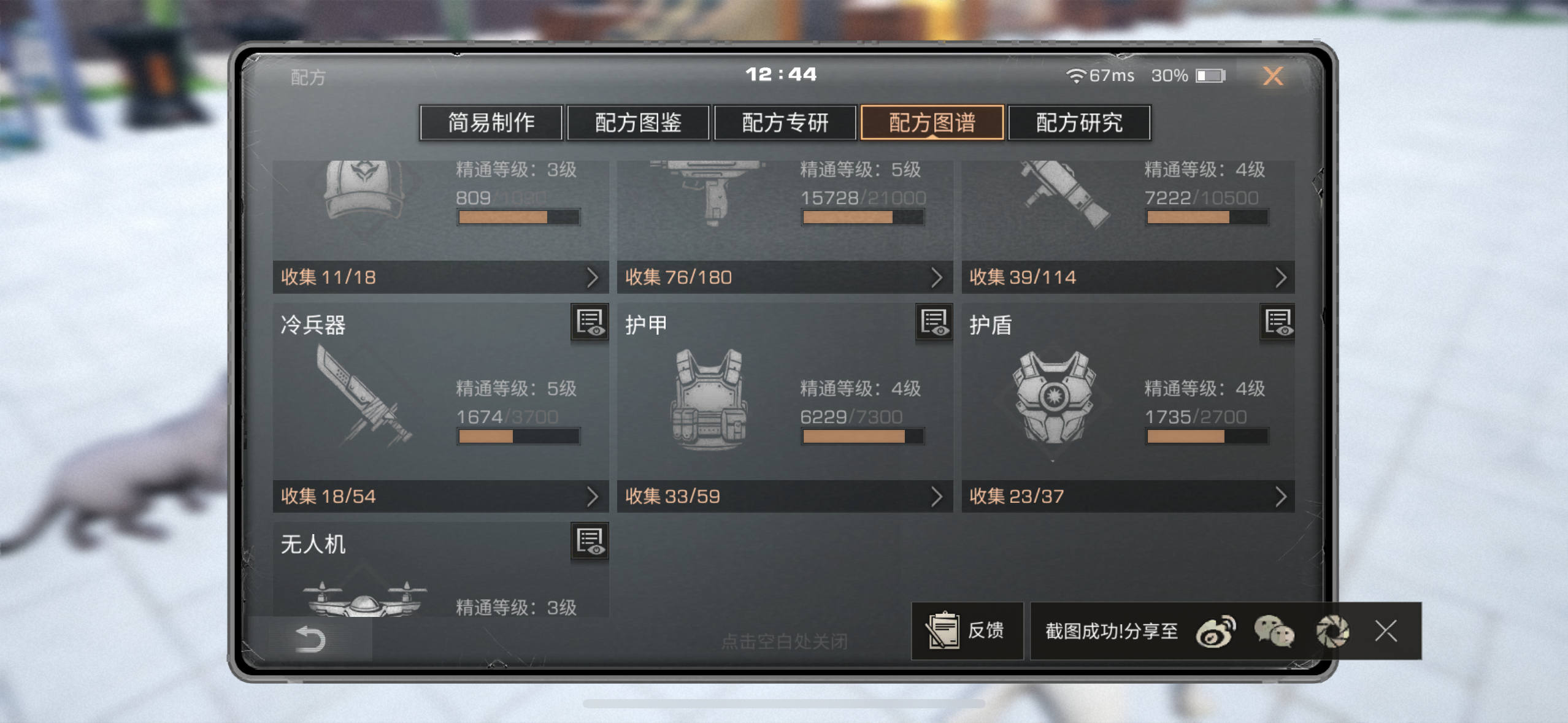1568x723 pixels.
Task: Open the knife icon in 冷兵器 card
Action: click(362, 396)
